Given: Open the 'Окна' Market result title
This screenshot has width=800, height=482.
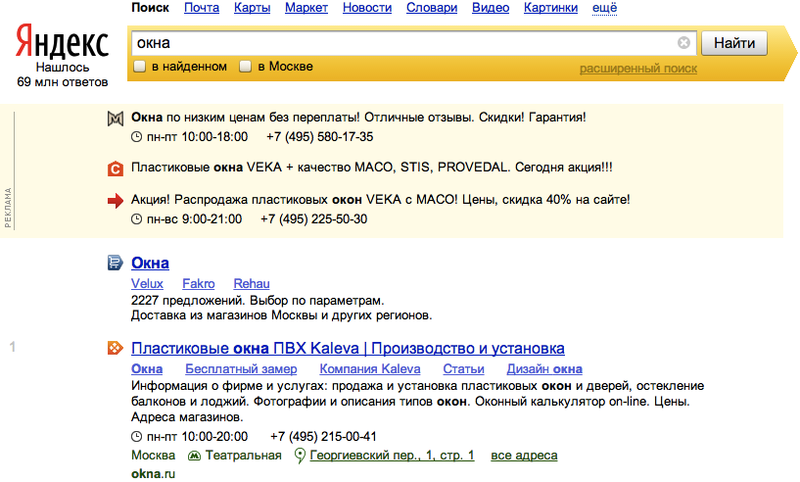Looking at the screenshot, I should tap(150, 263).
